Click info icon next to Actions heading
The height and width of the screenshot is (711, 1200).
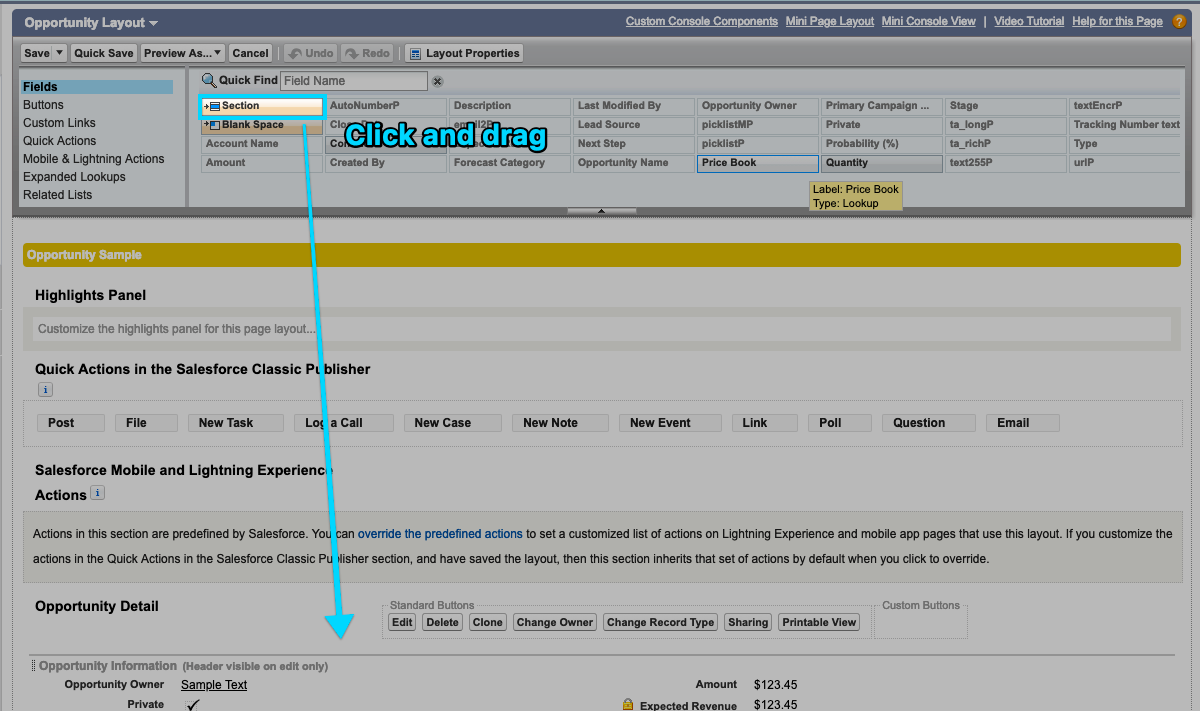tap(97, 492)
